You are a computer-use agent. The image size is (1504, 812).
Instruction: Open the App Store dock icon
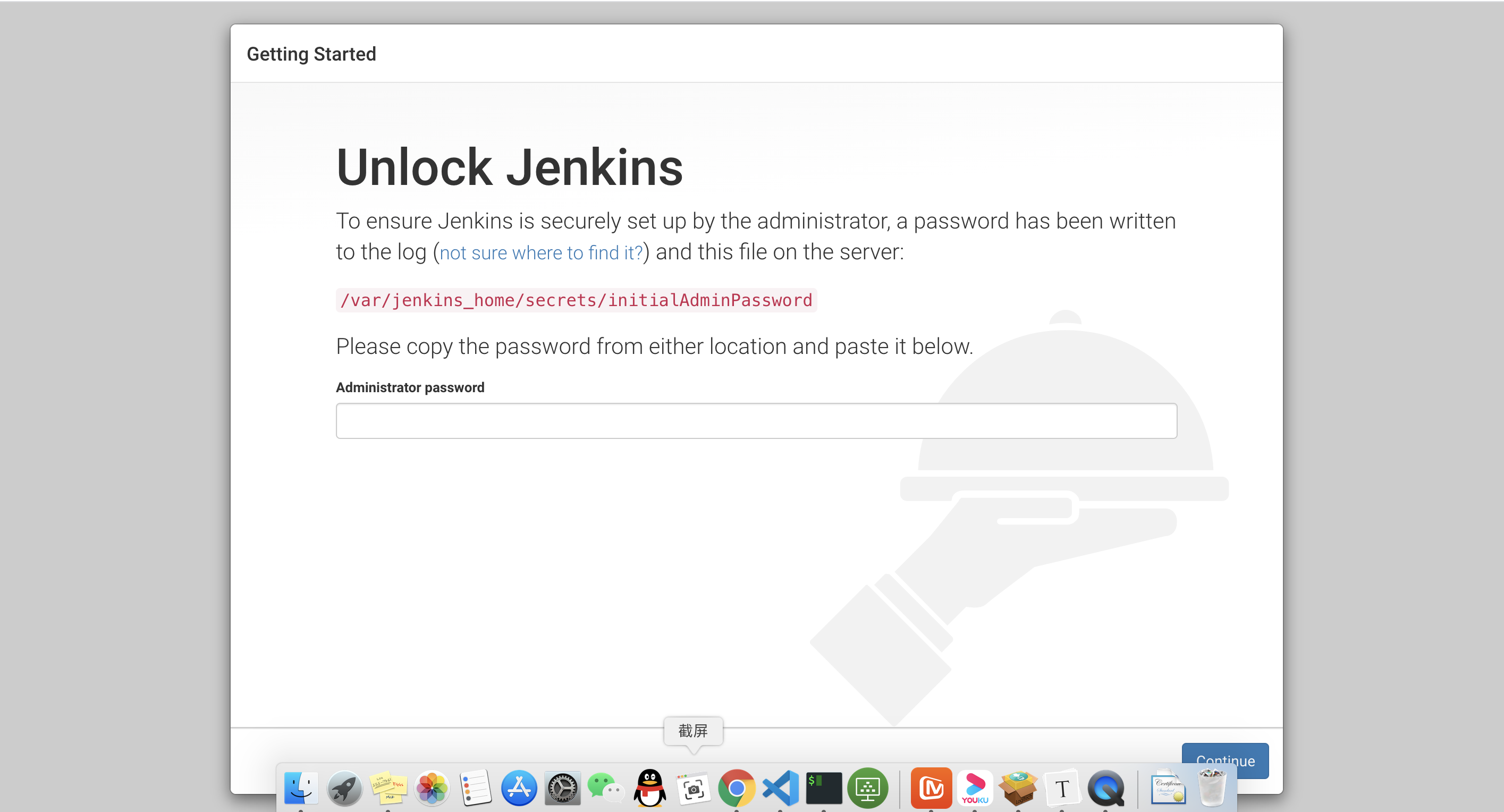point(519,788)
